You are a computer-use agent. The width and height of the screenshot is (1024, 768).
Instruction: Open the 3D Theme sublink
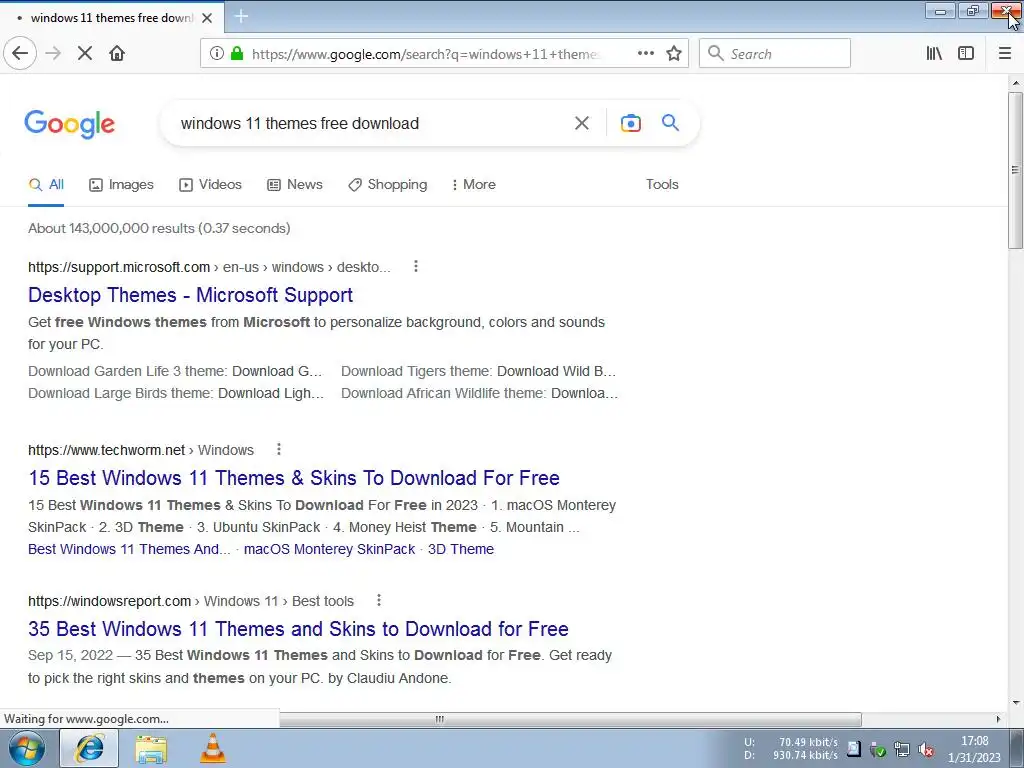coord(461,549)
